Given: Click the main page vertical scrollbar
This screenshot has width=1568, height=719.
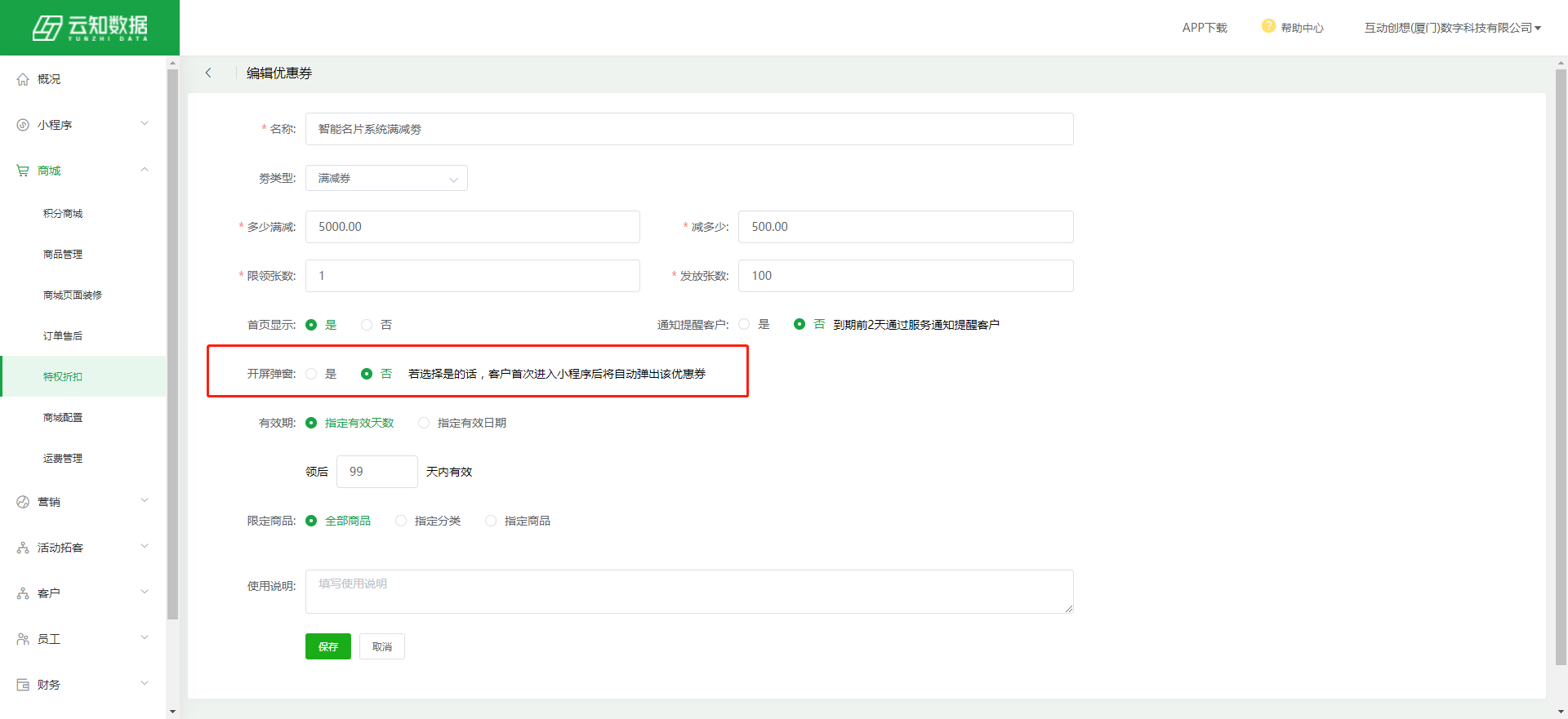Looking at the screenshot, I should (1561, 367).
